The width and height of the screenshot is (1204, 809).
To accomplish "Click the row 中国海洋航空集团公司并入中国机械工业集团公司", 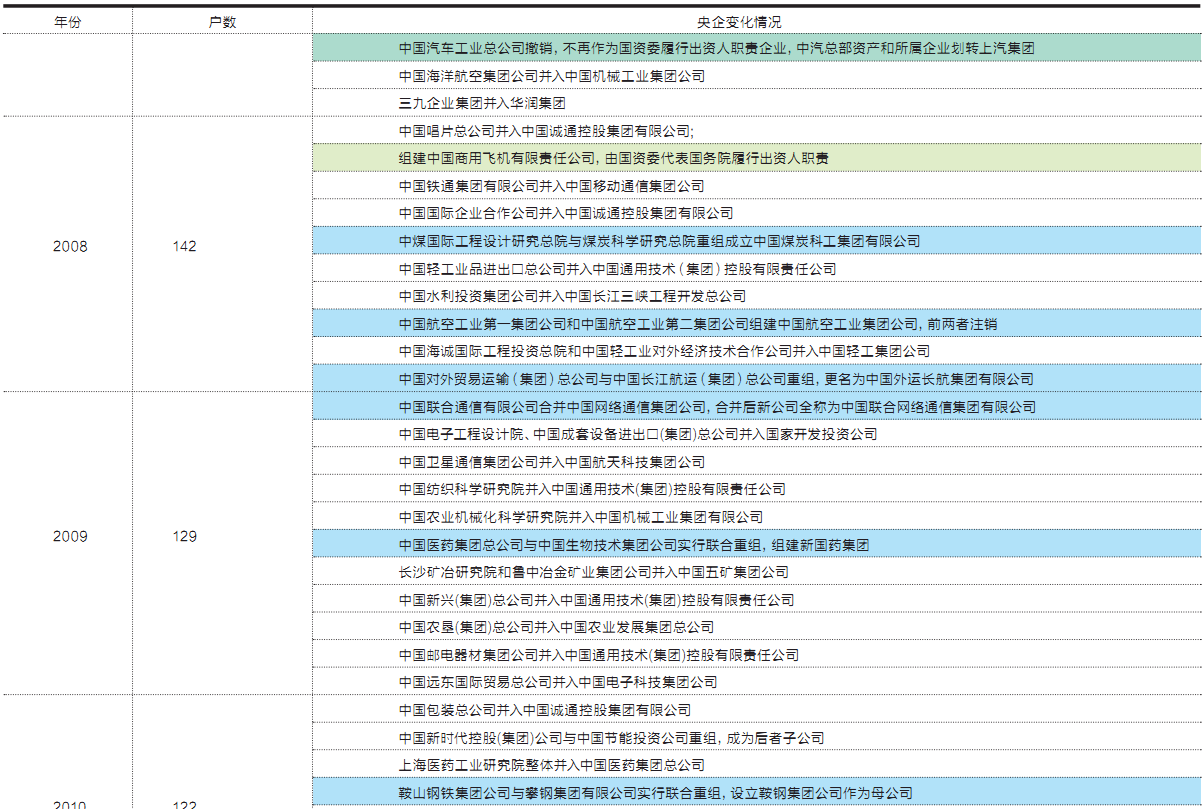I will (x=756, y=75).
